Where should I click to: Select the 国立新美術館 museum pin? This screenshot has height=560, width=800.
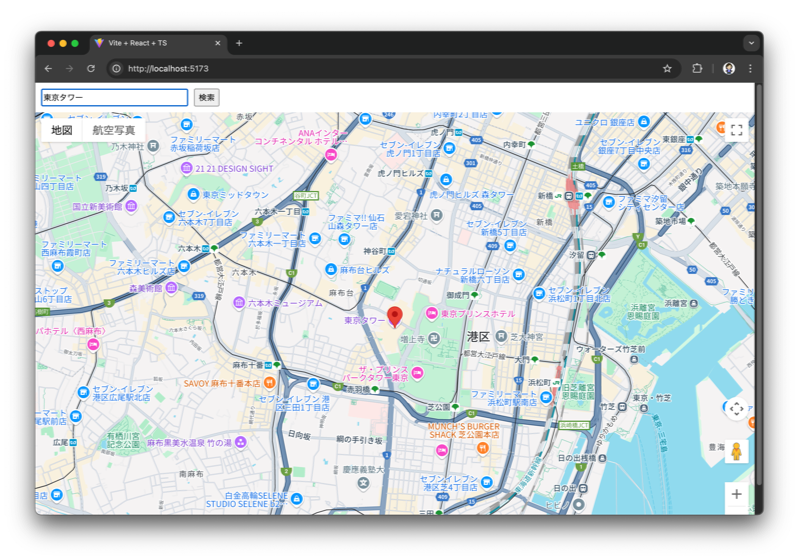pyautogui.click(x=131, y=206)
